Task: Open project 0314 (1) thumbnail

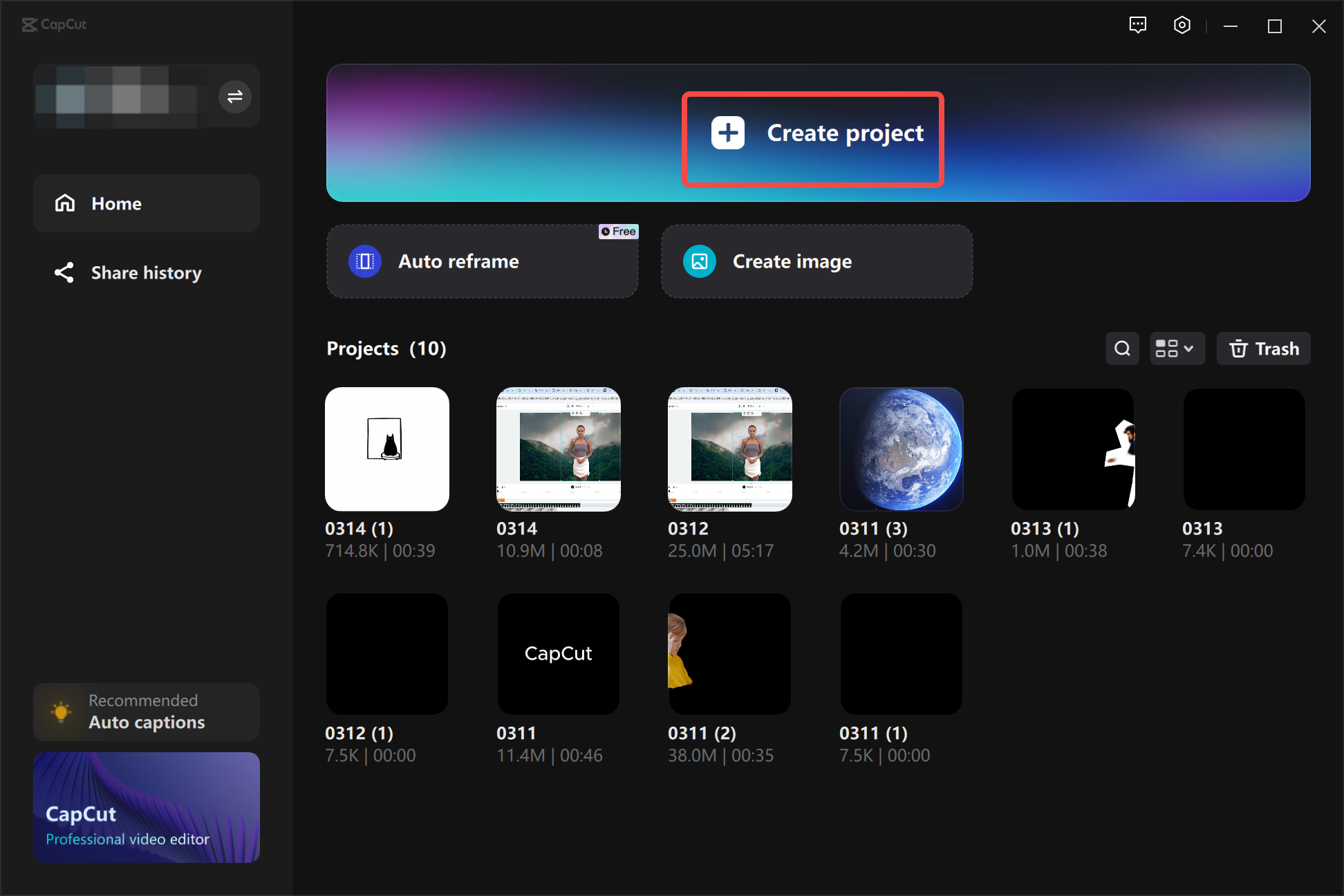Action: click(387, 449)
